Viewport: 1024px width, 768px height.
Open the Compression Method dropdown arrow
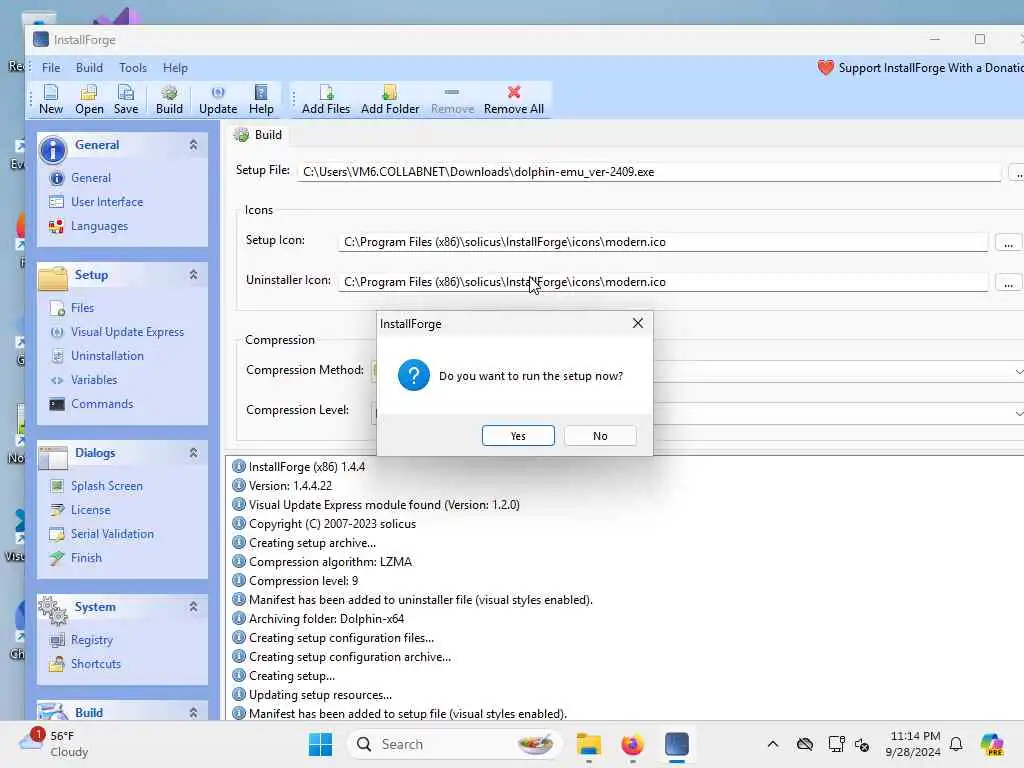coord(1018,371)
